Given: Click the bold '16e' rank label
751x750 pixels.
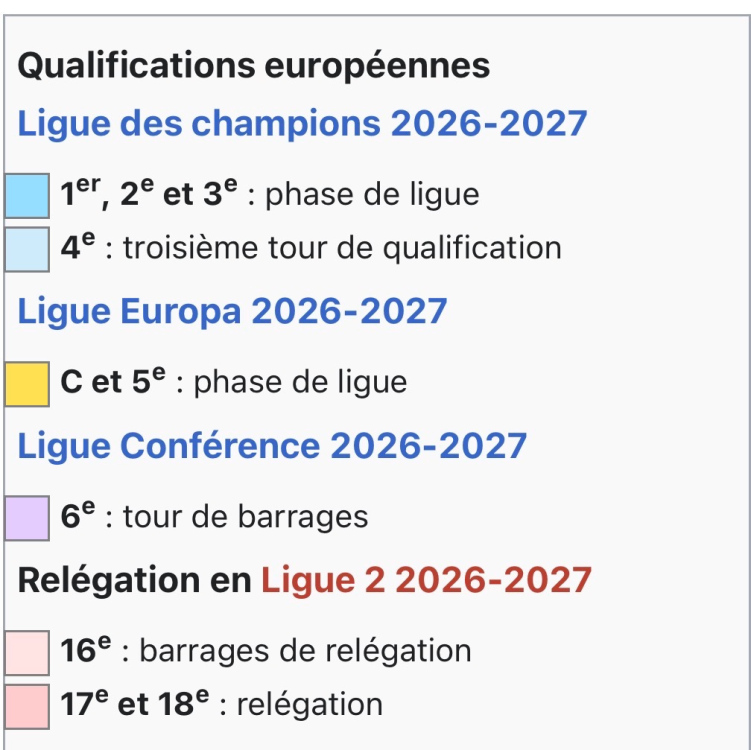Looking at the screenshot, I should tap(85, 651).
